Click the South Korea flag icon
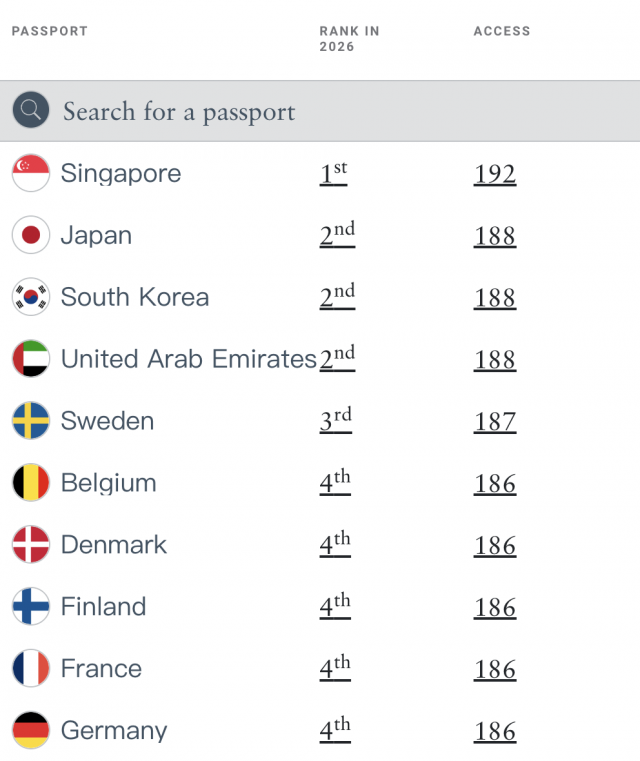The width and height of the screenshot is (640, 761). click(31, 297)
